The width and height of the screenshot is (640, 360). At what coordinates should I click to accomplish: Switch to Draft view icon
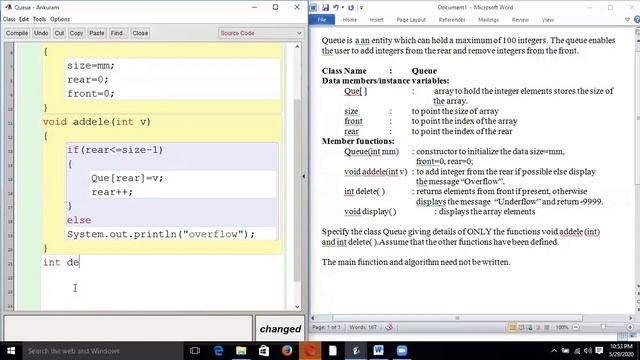pyautogui.click(x=547, y=327)
